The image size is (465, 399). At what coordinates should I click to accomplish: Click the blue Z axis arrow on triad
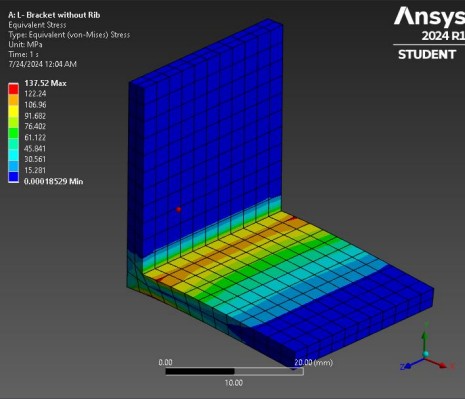[x=412, y=364]
